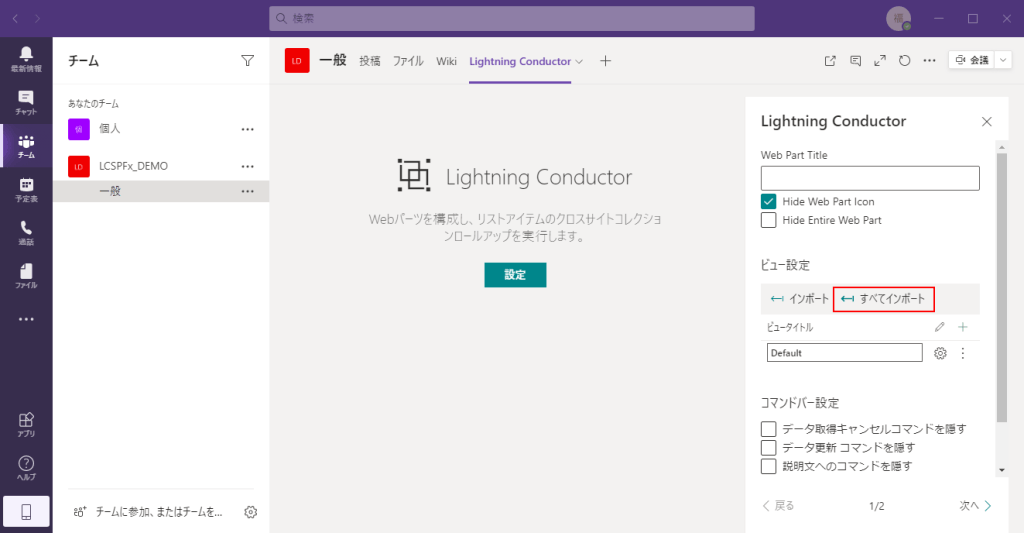Open the Files sidebar icon
This screenshot has width=1024, height=533.
(x=26, y=276)
